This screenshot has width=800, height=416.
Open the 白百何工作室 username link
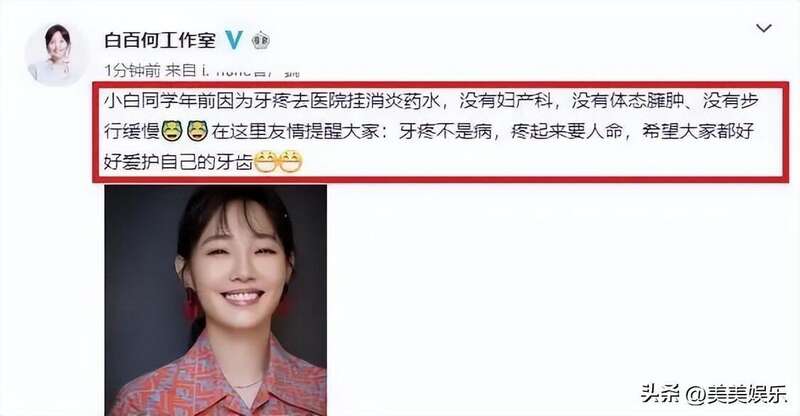[160, 40]
